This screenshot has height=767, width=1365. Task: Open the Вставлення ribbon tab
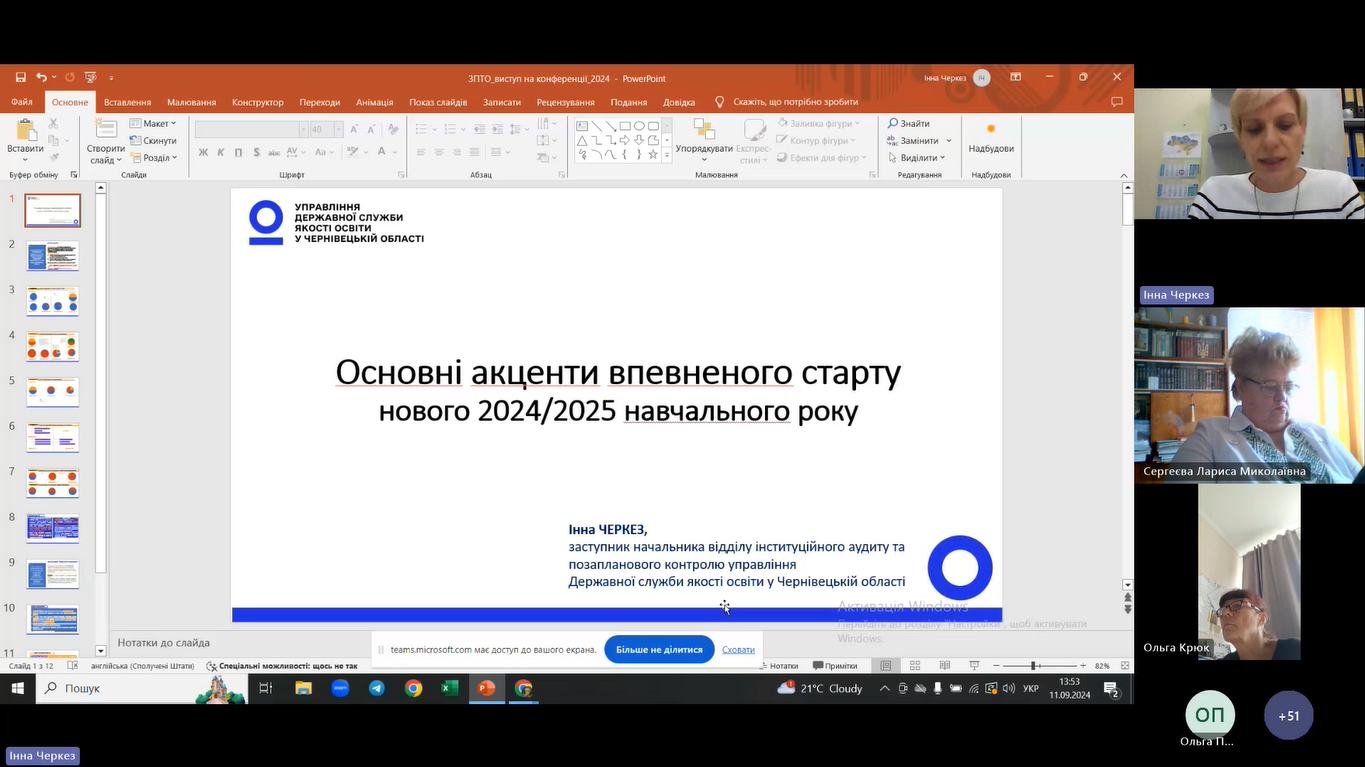coord(127,102)
